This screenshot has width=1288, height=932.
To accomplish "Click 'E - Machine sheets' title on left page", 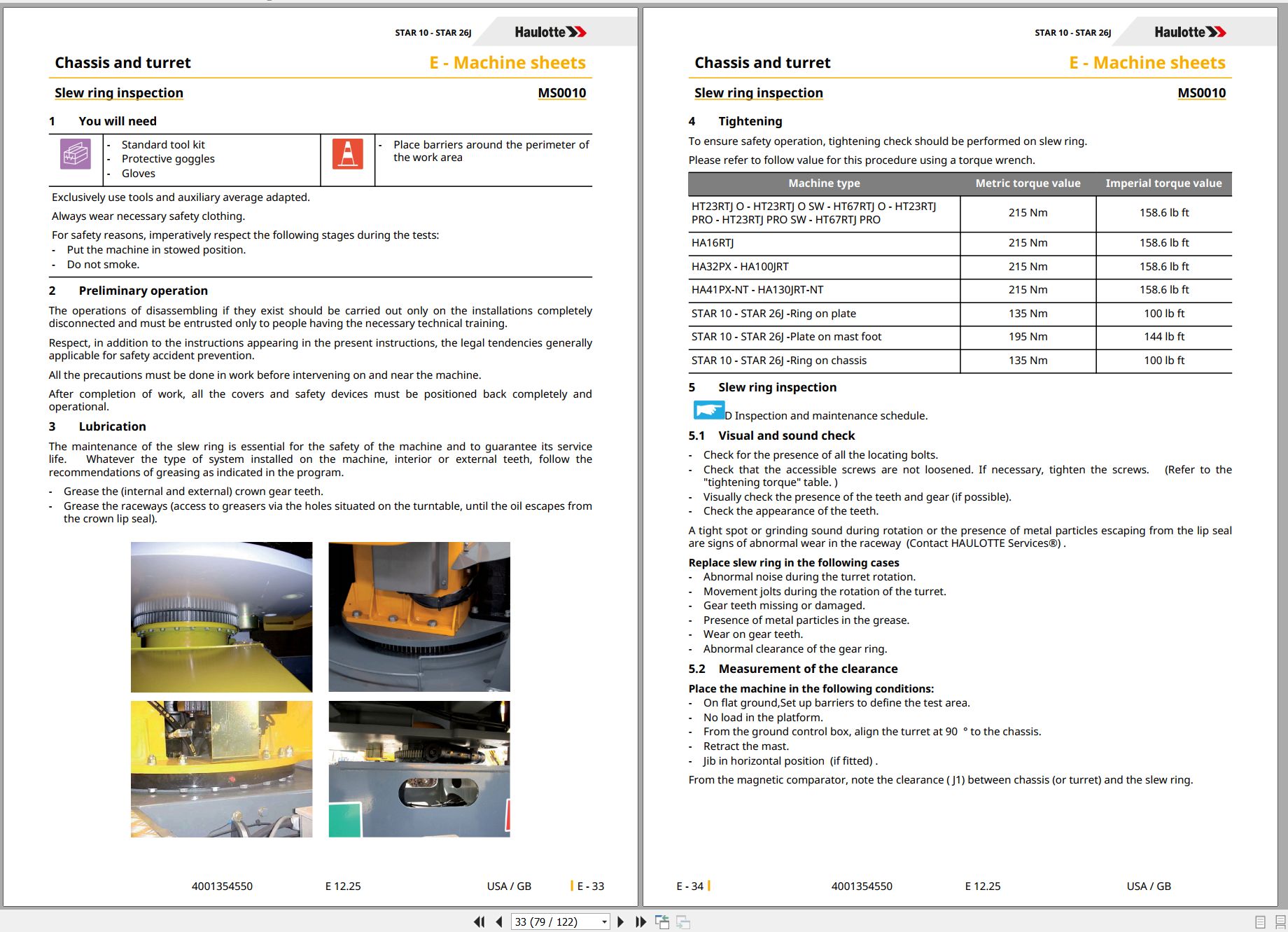I will click(507, 63).
